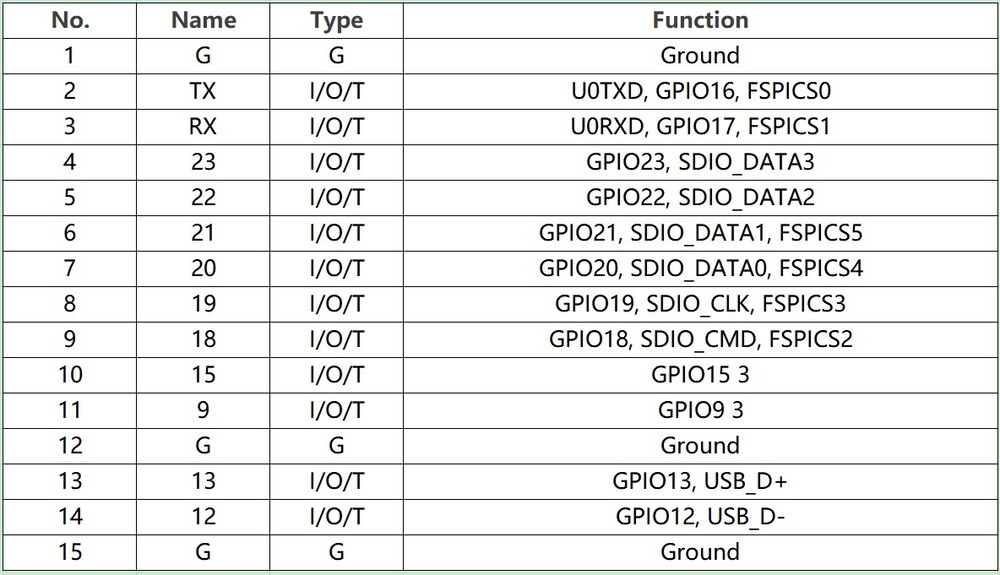The image size is (1000, 575).
Task: Click the "Function" column header
Action: click(700, 20)
